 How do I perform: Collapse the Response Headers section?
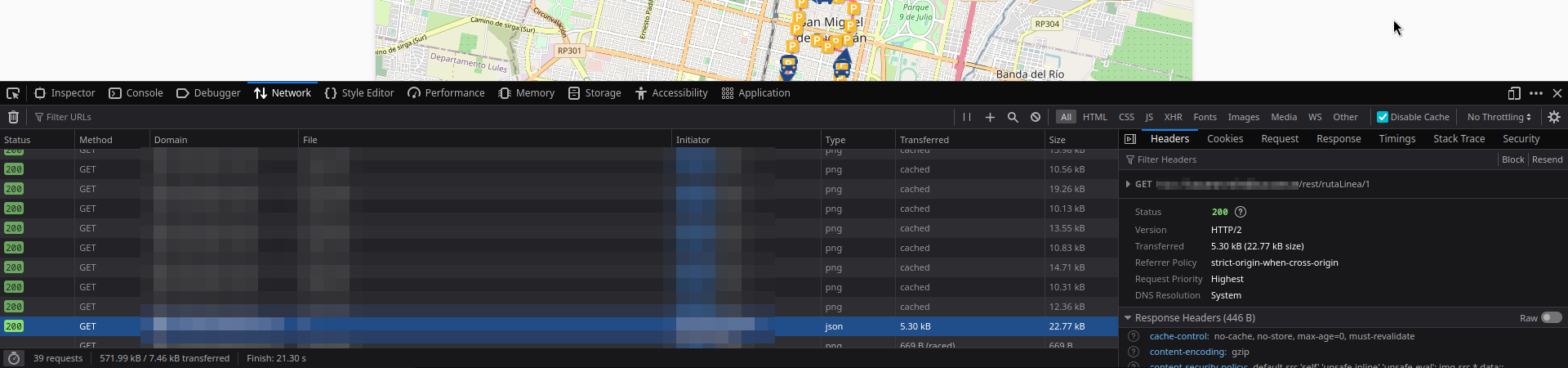point(1128,317)
